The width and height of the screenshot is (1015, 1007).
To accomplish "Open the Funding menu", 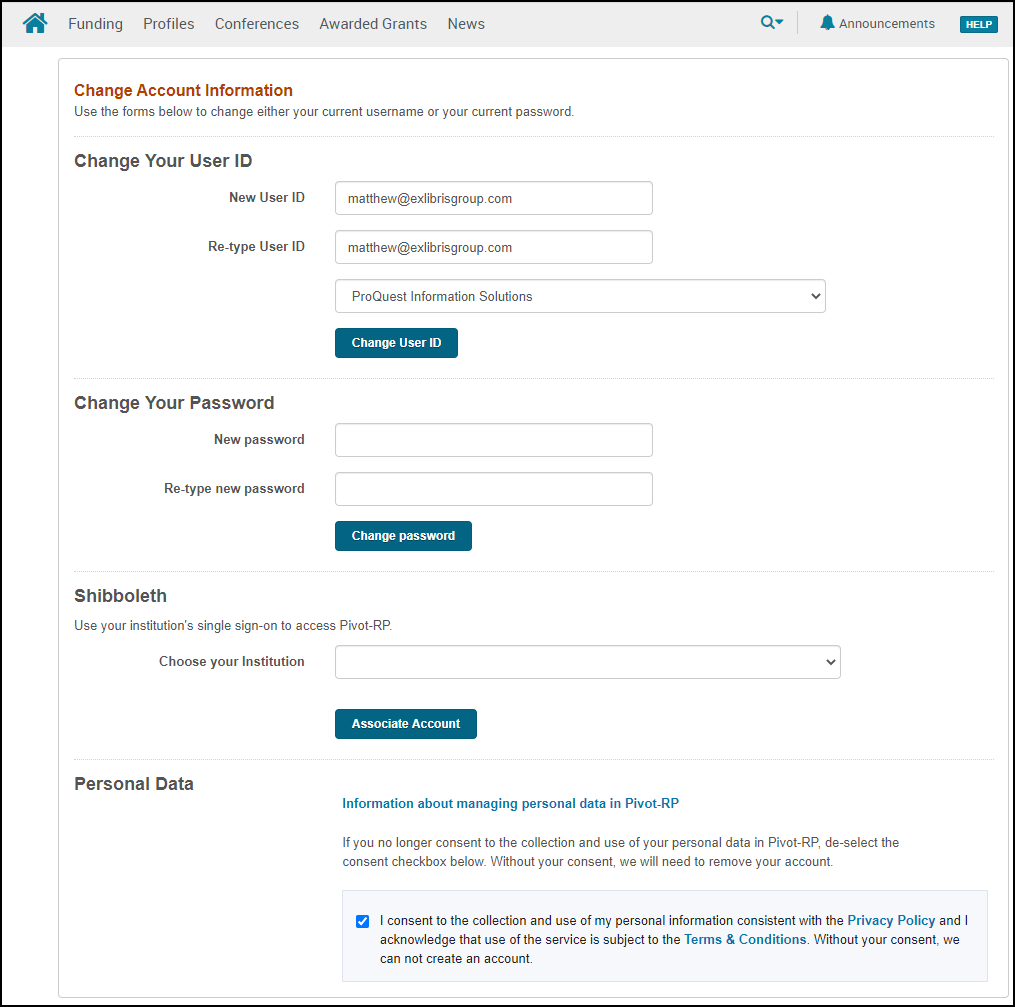I will tap(95, 24).
